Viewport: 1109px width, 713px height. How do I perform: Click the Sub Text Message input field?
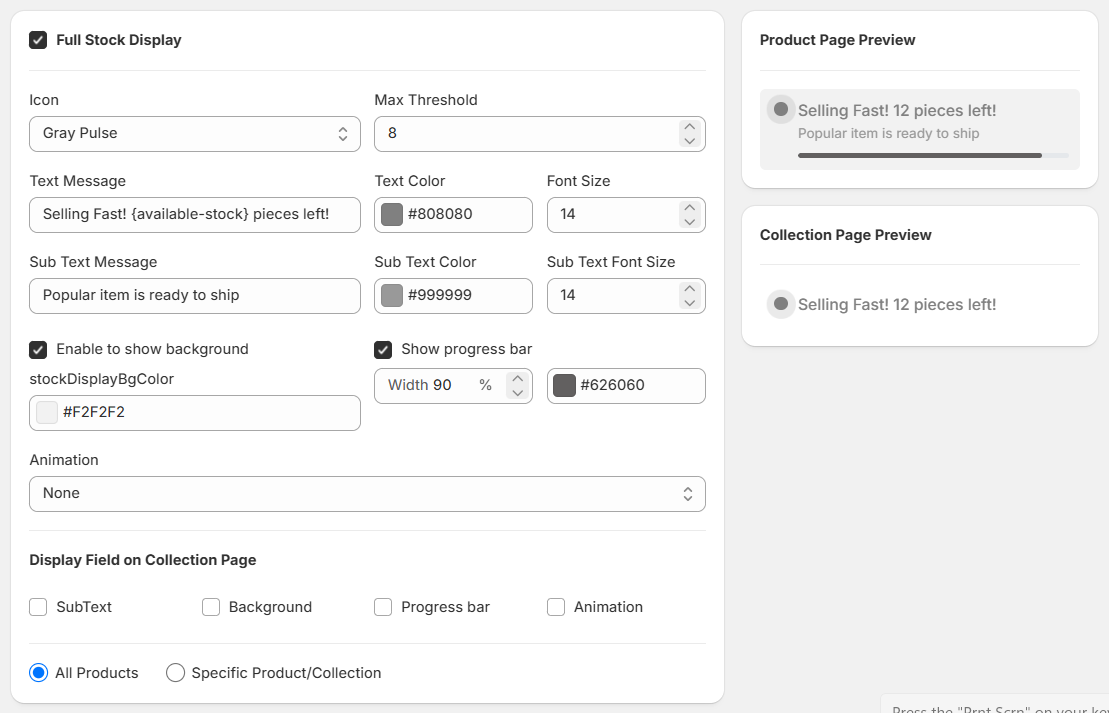(194, 296)
